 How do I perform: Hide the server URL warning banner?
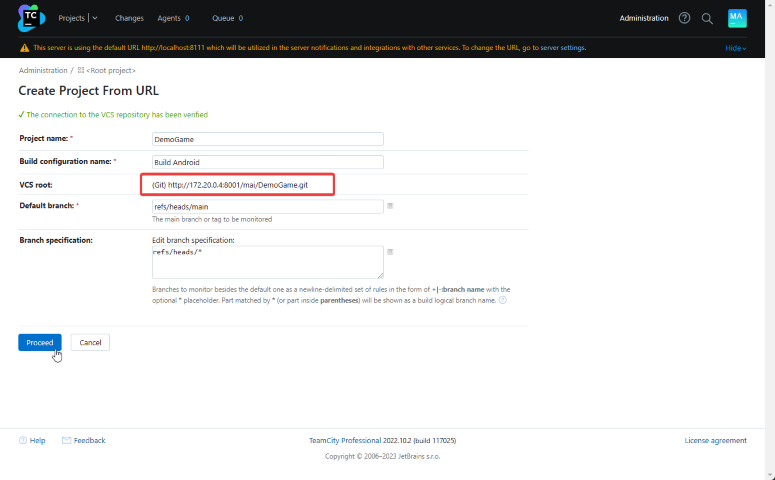(x=736, y=48)
